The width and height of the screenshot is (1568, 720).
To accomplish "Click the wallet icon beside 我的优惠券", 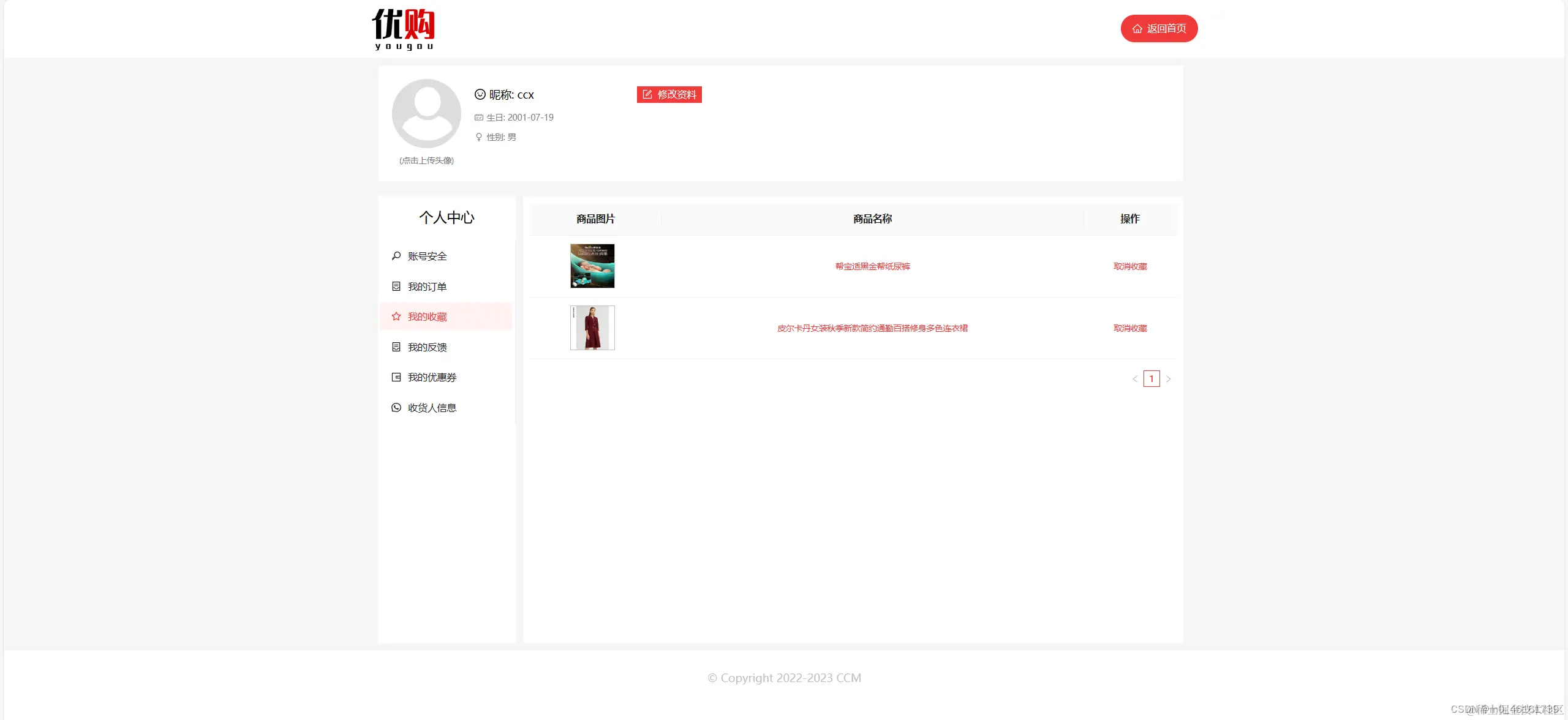I will (396, 377).
